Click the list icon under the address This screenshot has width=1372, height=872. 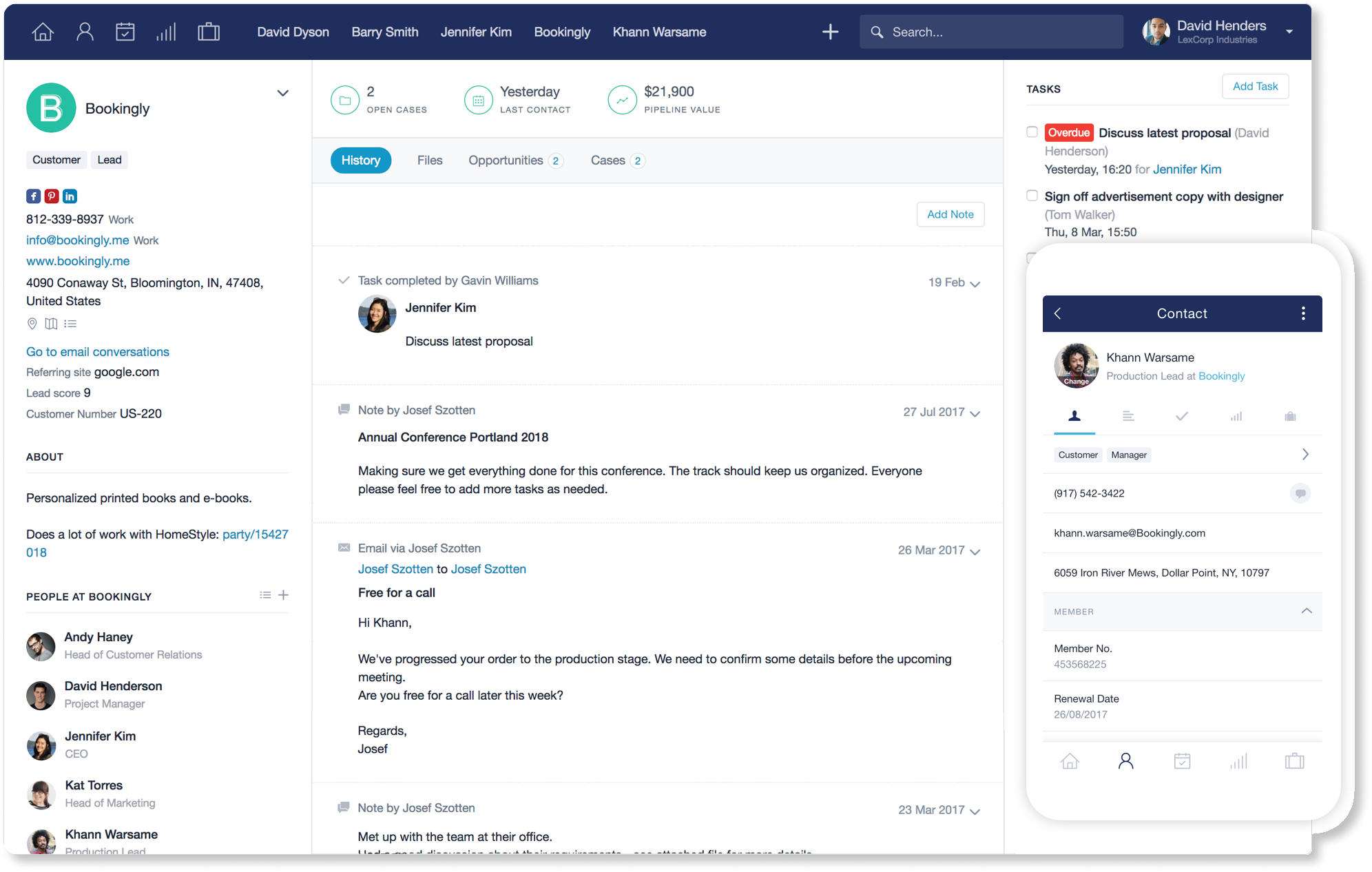70,324
